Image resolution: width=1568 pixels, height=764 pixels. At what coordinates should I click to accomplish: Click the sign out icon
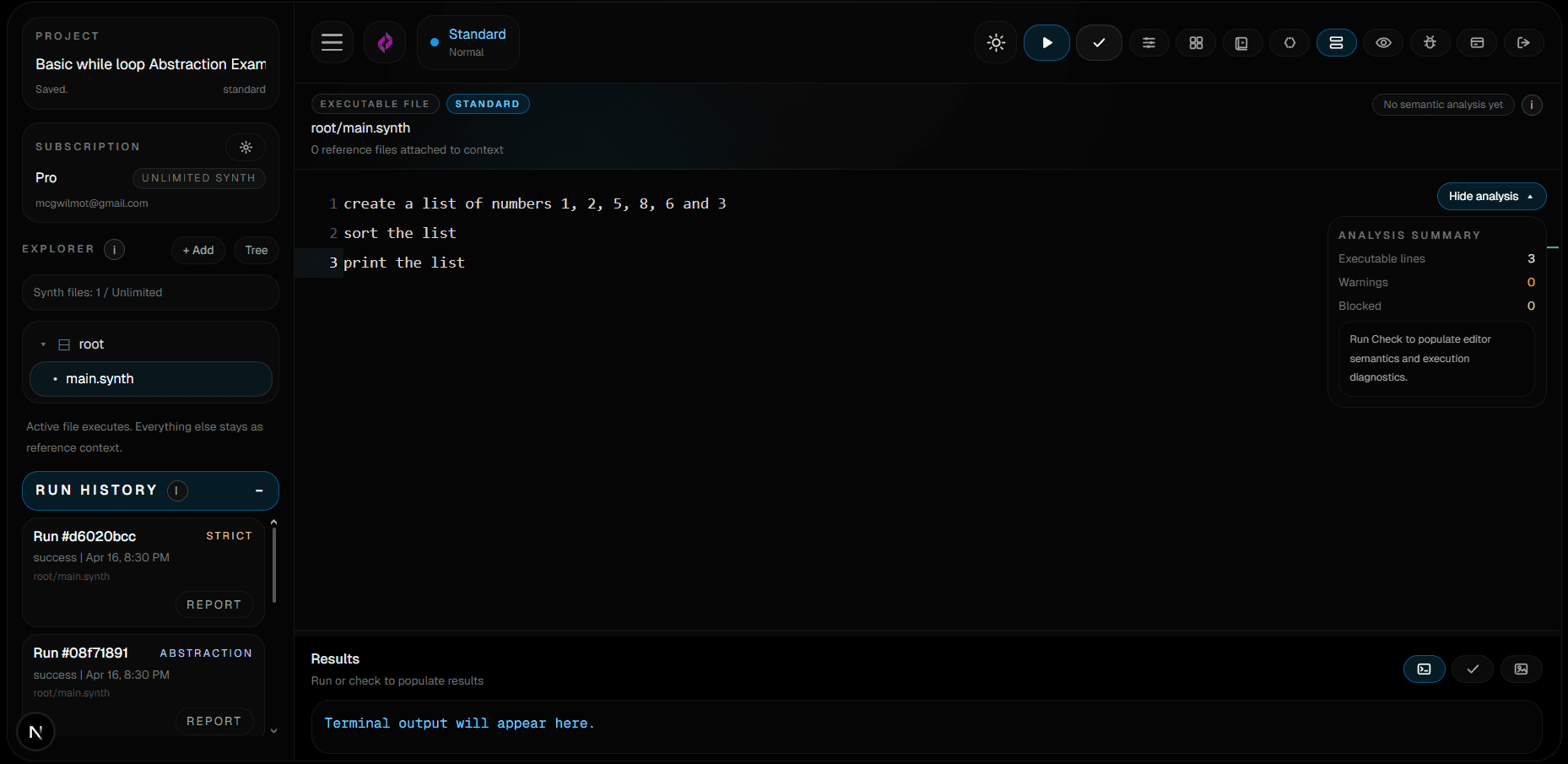1524,42
